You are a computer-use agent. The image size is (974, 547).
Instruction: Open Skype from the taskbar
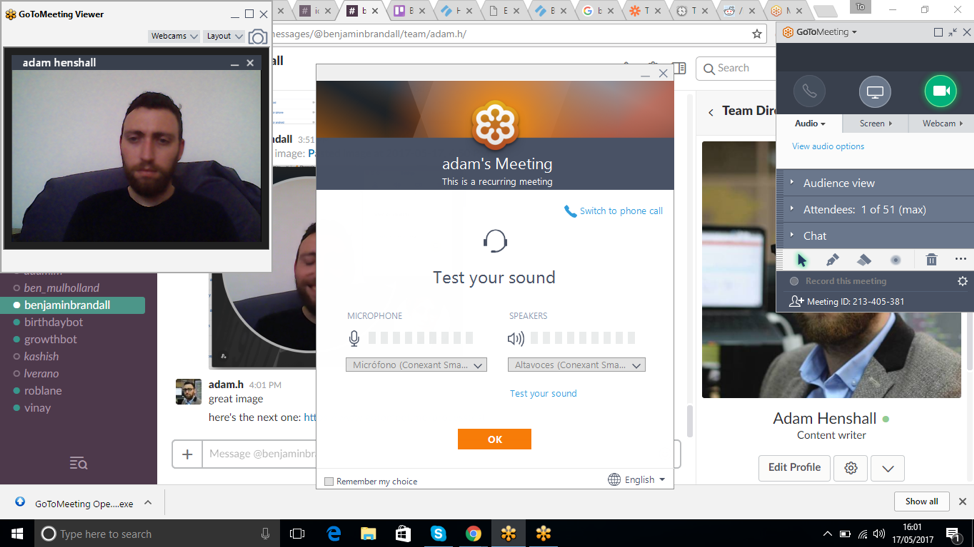tap(439, 533)
